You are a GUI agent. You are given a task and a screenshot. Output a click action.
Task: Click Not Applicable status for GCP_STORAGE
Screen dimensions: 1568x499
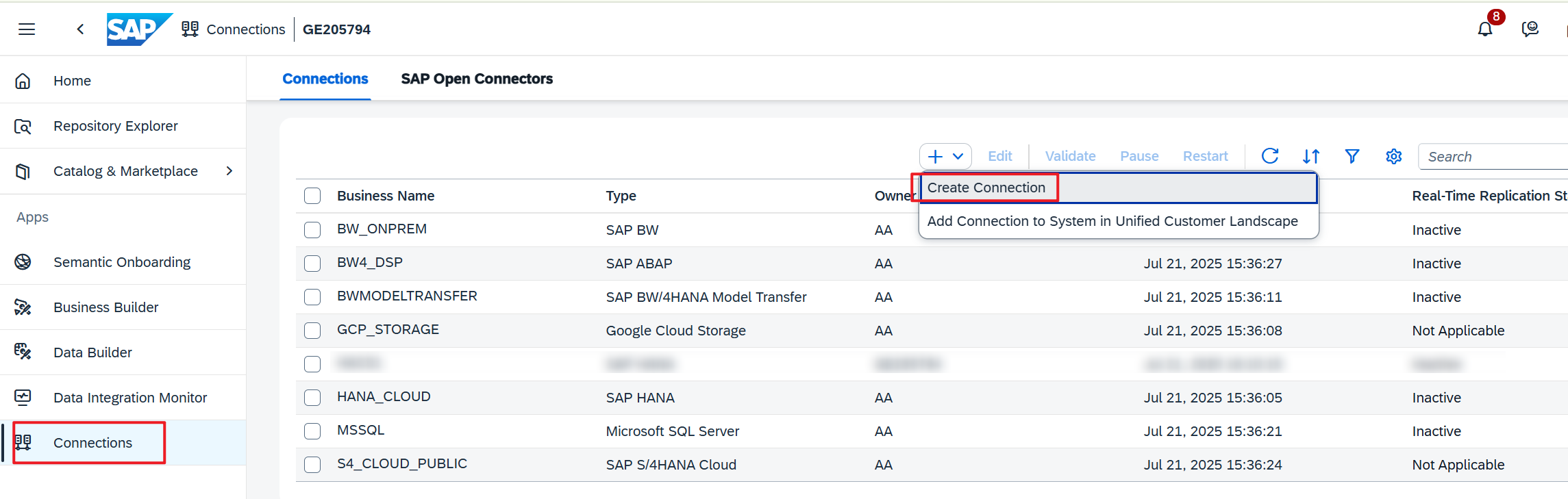click(x=1458, y=331)
